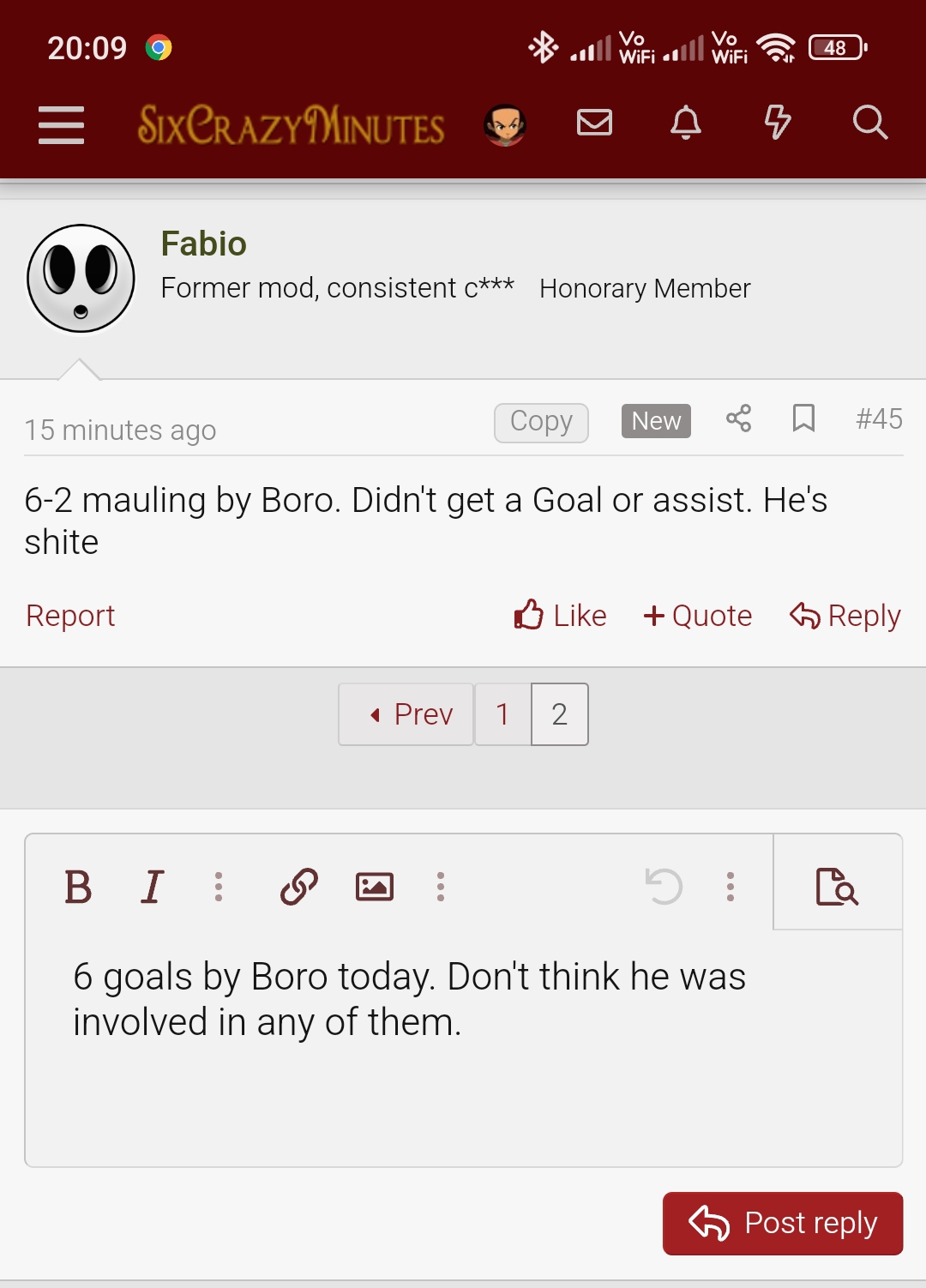
Task: Bookmark Fabio's post
Action: [803, 418]
